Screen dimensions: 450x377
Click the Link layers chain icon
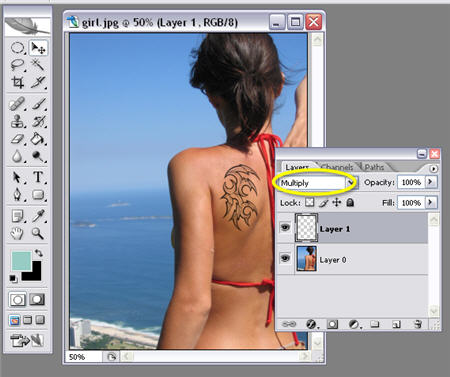point(289,324)
